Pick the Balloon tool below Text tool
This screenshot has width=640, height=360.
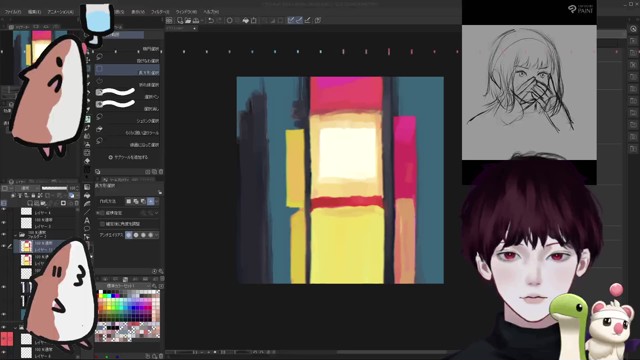(87, 229)
